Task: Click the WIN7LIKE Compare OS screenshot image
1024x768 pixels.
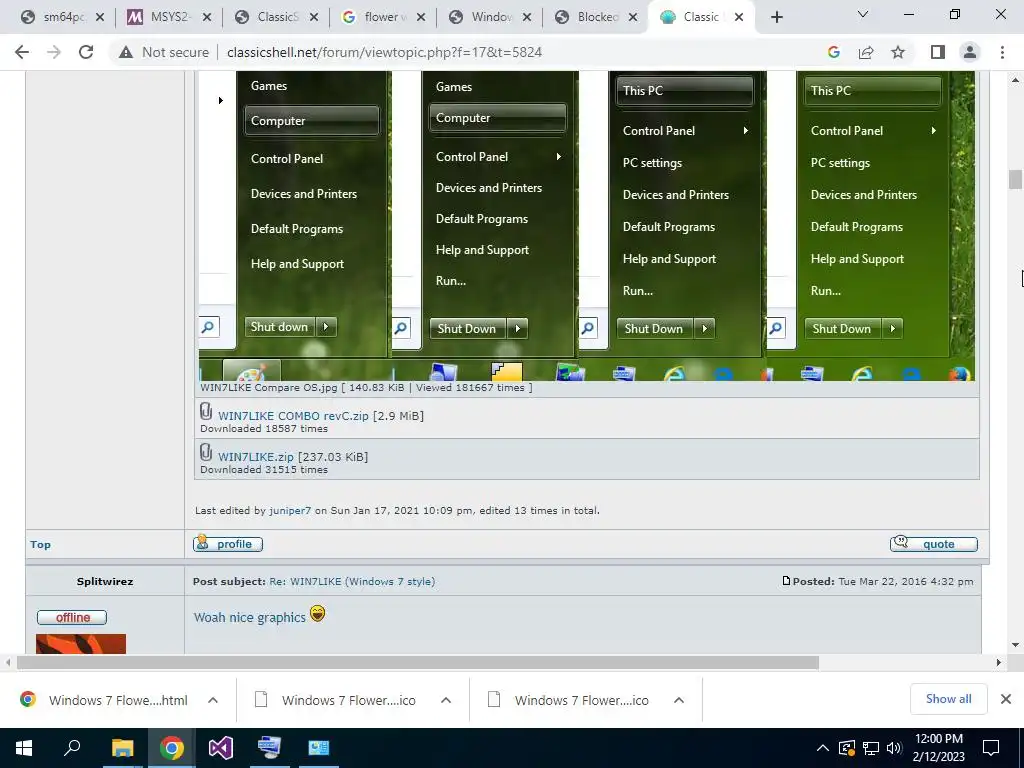Action: (x=586, y=226)
